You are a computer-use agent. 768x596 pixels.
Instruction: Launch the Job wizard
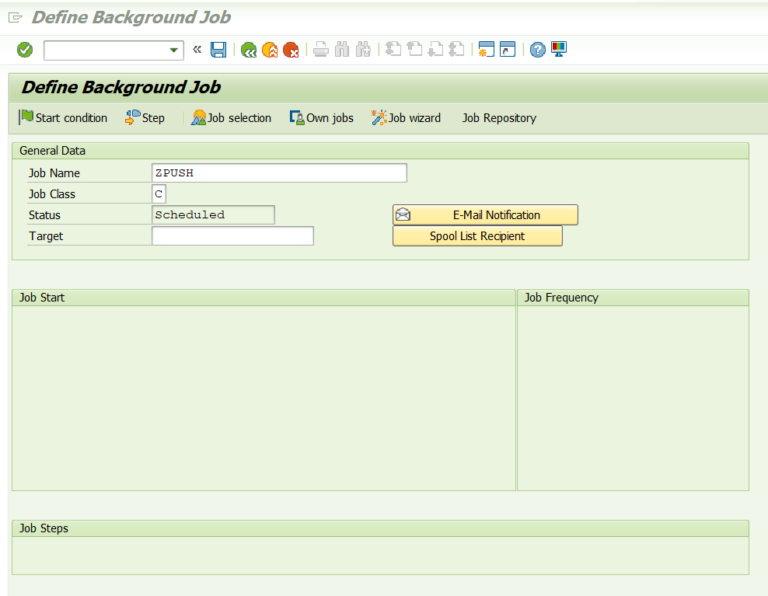pyautogui.click(x=406, y=118)
